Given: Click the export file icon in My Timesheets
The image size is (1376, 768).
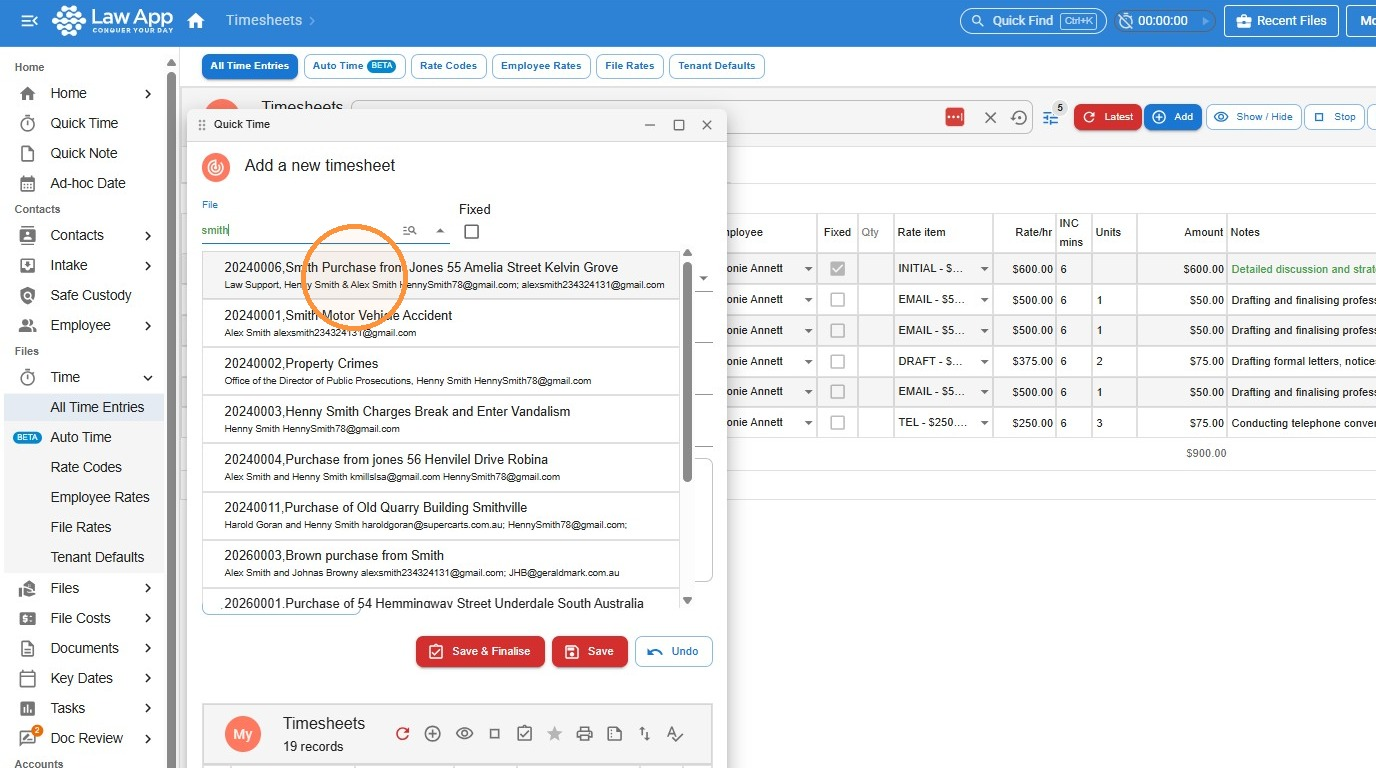Looking at the screenshot, I should (615, 734).
